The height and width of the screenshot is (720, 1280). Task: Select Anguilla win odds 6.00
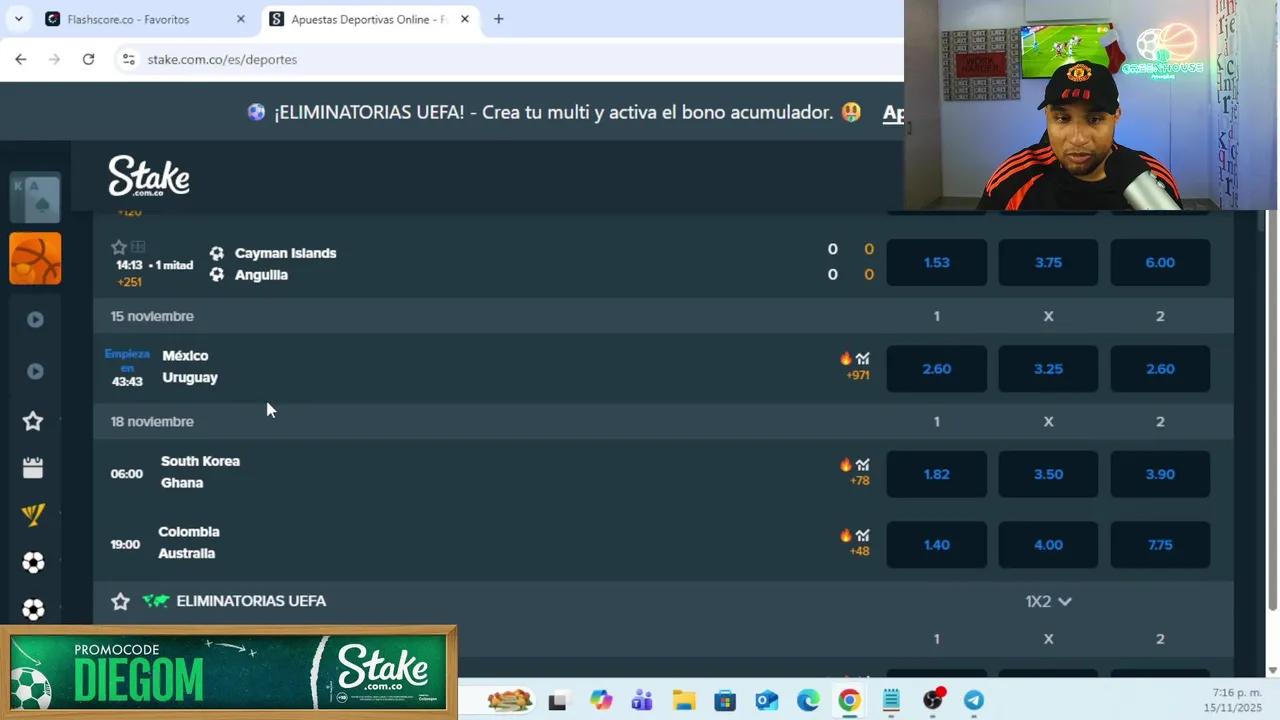coord(1160,262)
